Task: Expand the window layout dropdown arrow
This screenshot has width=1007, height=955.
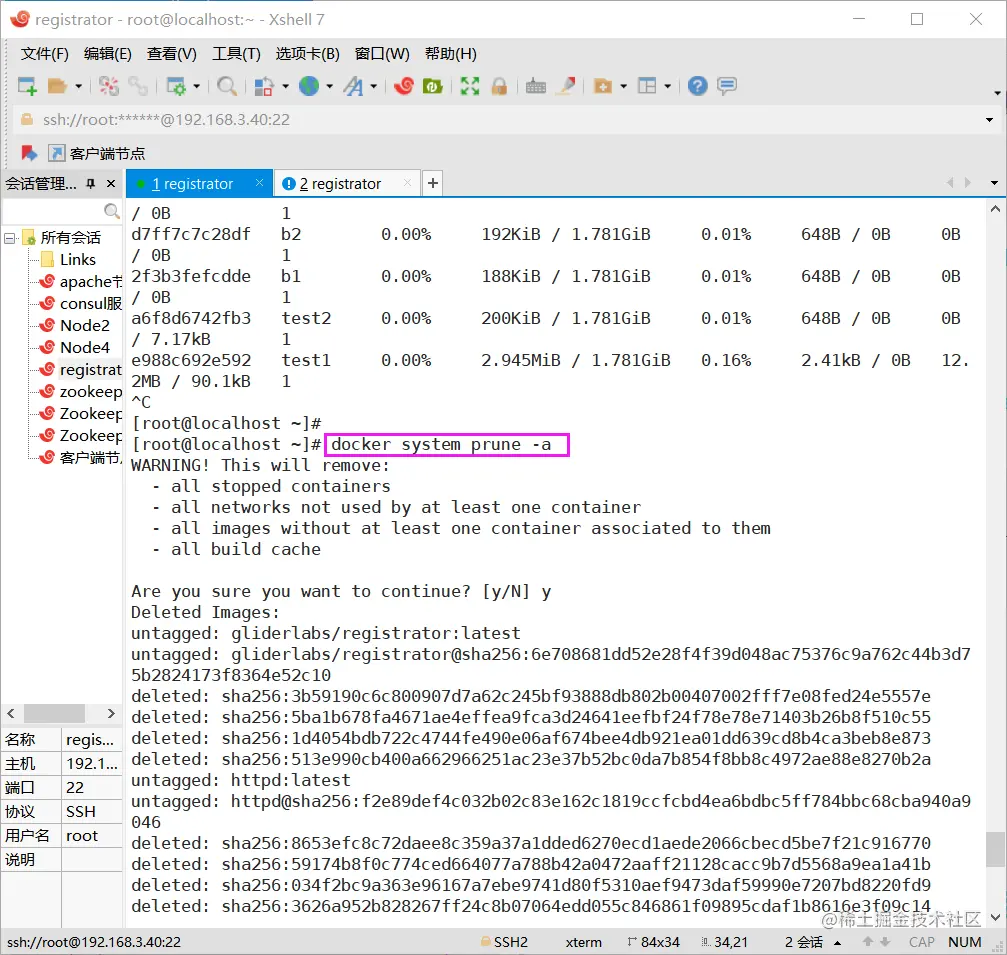Action: pos(667,86)
